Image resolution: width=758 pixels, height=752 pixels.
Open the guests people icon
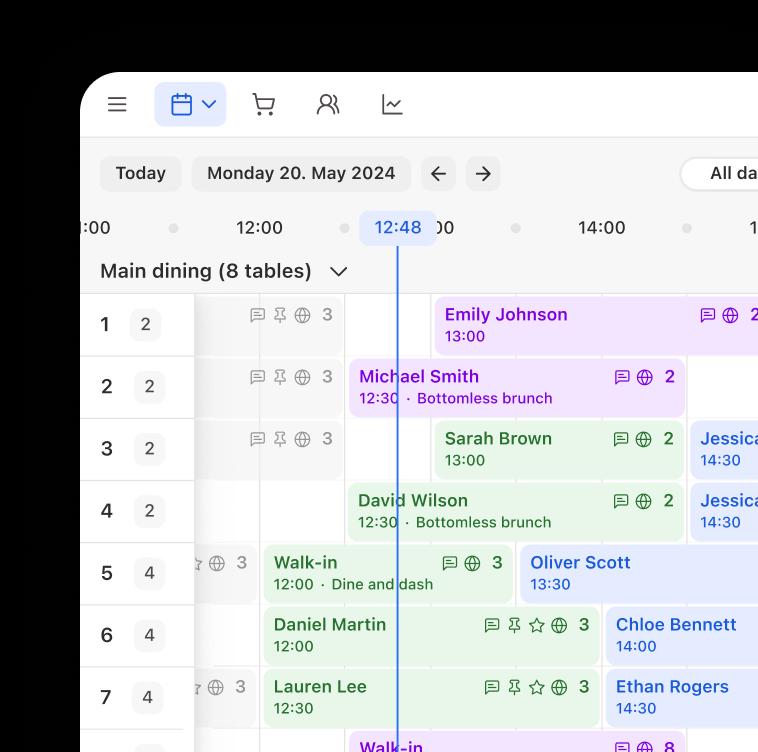(328, 104)
